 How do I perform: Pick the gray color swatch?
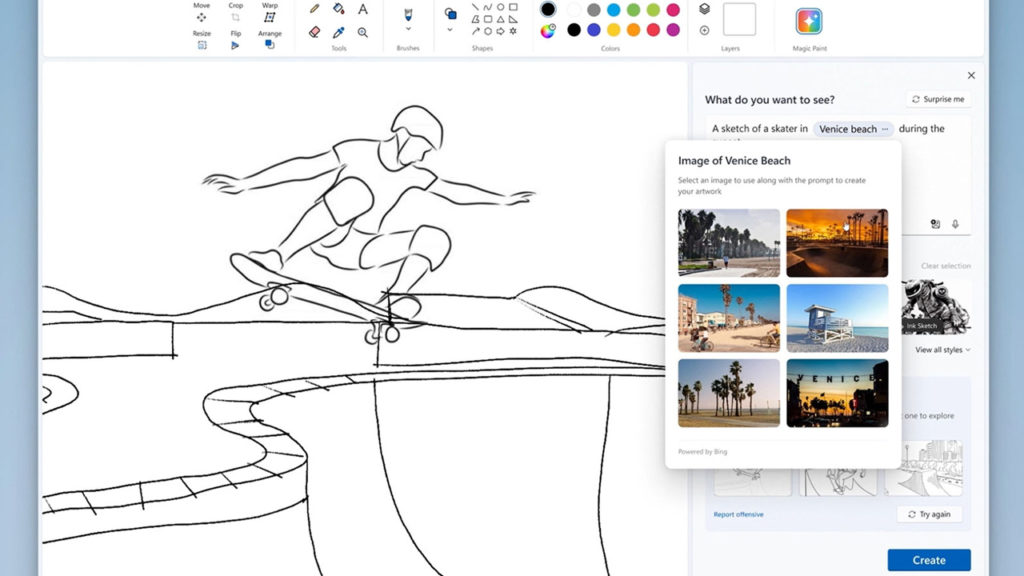click(594, 10)
